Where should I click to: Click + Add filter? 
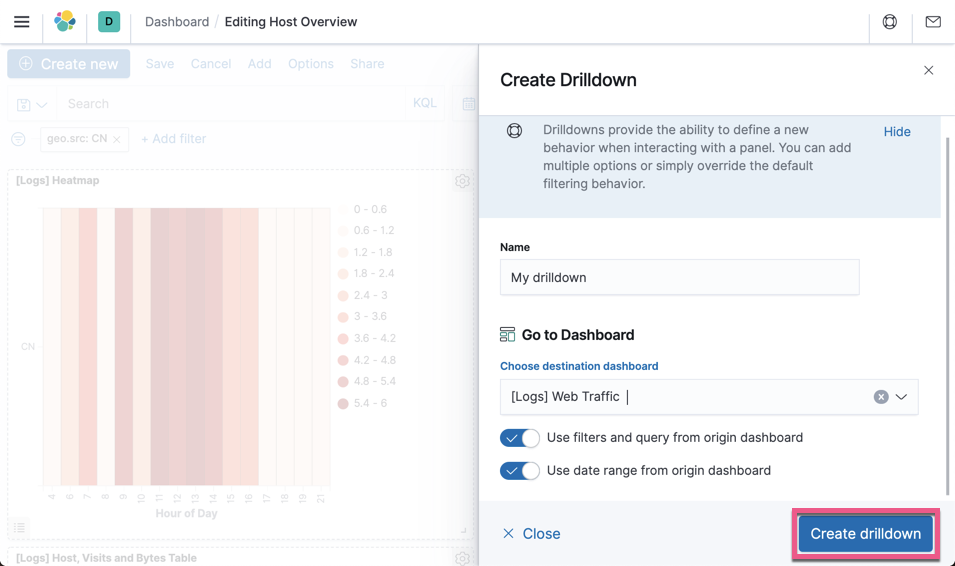[174, 139]
